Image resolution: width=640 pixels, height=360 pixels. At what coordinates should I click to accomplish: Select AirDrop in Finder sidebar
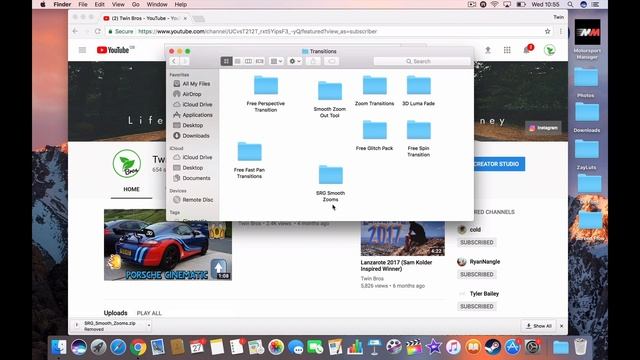(192, 94)
